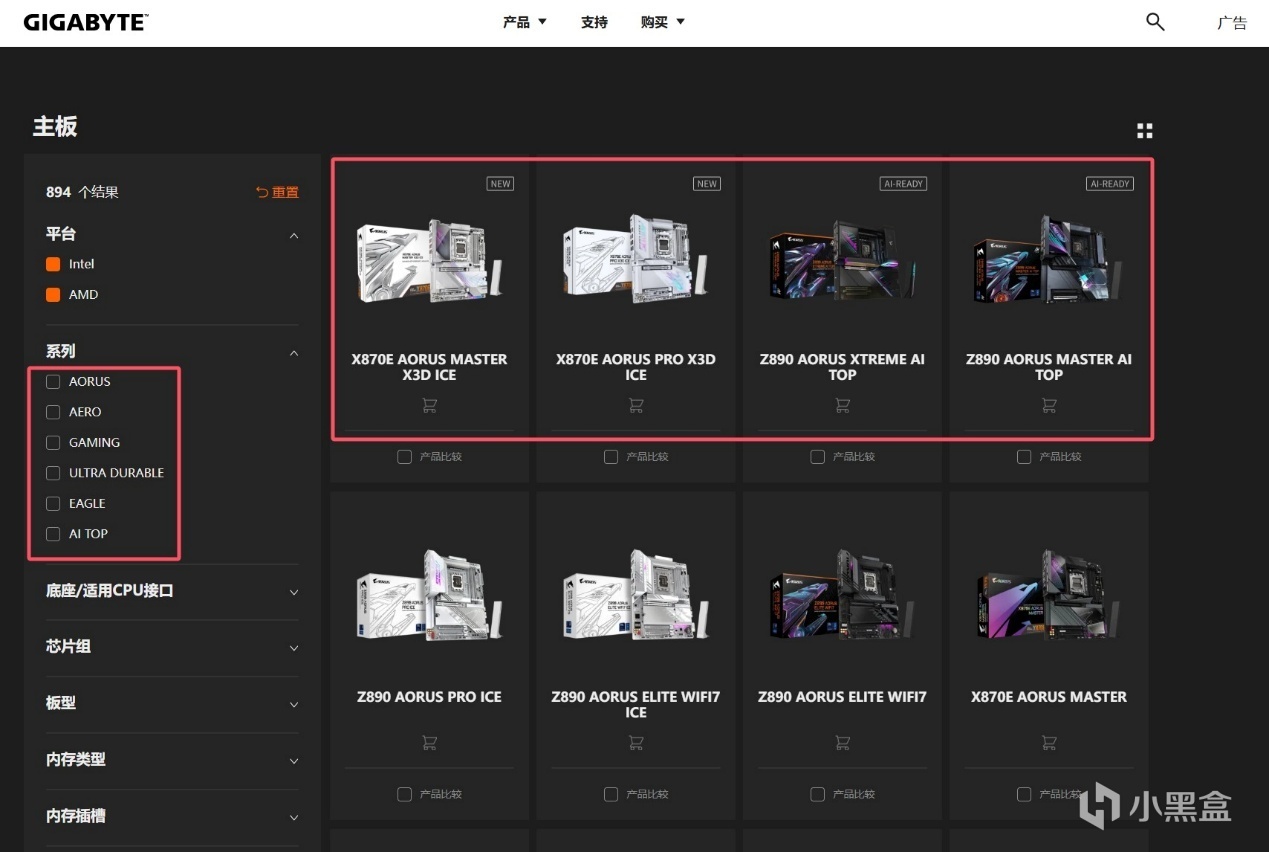
Task: Switch to grid view layout icon
Action: pos(1145,131)
